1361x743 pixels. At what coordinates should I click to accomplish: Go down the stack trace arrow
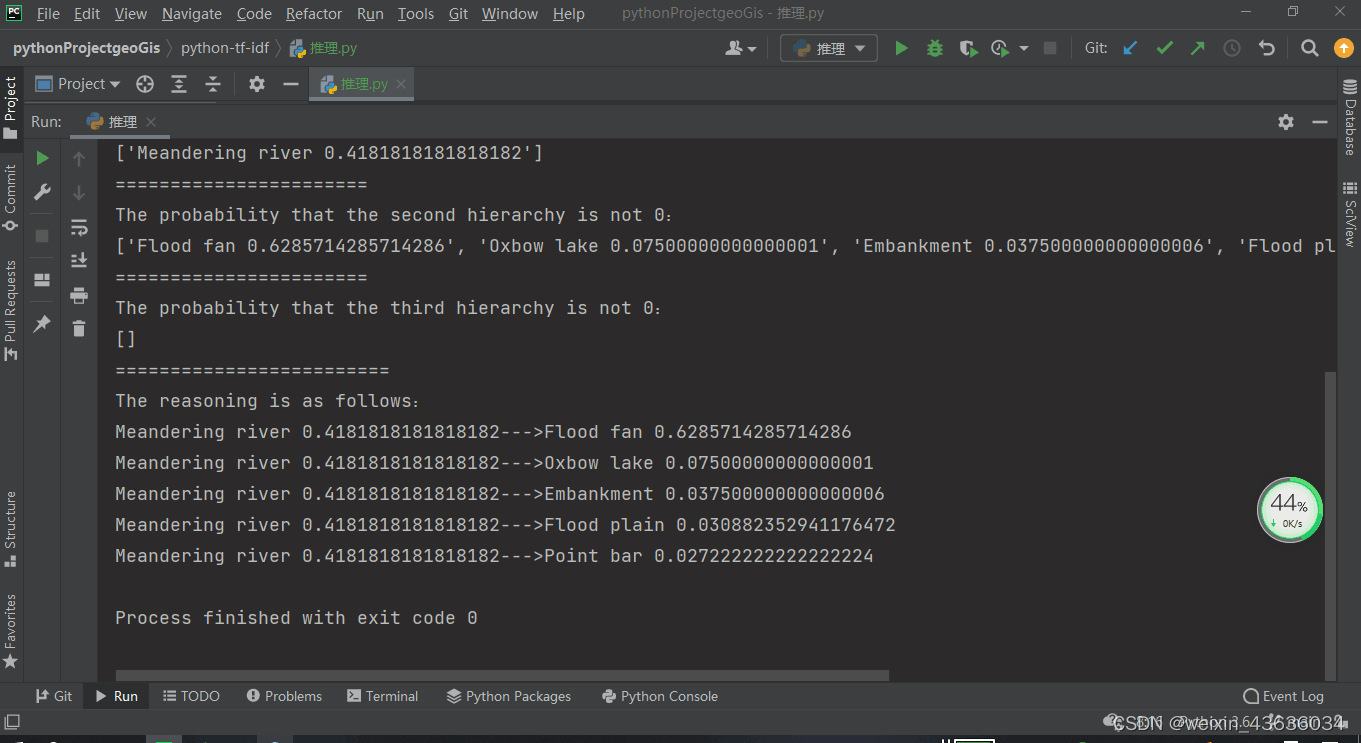click(x=79, y=193)
